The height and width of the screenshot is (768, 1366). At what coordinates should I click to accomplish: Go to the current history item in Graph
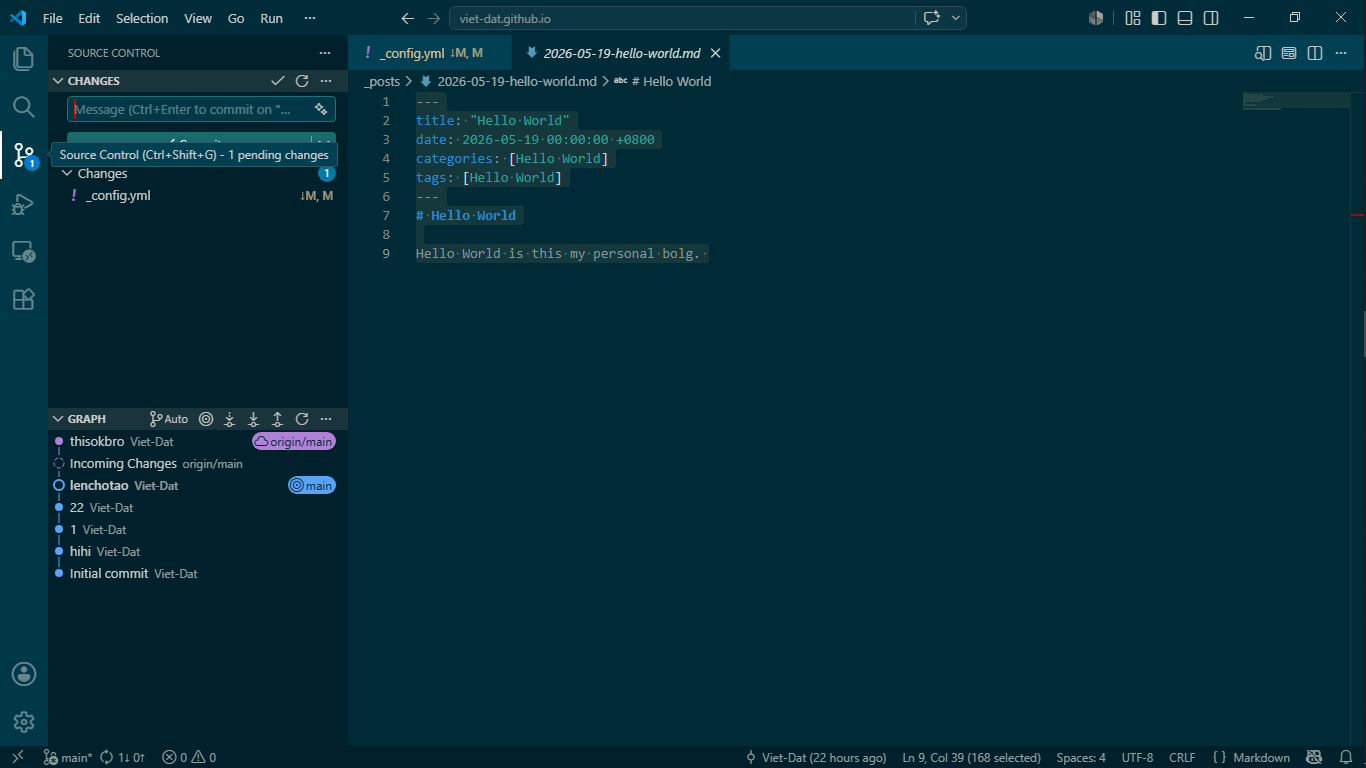point(206,419)
